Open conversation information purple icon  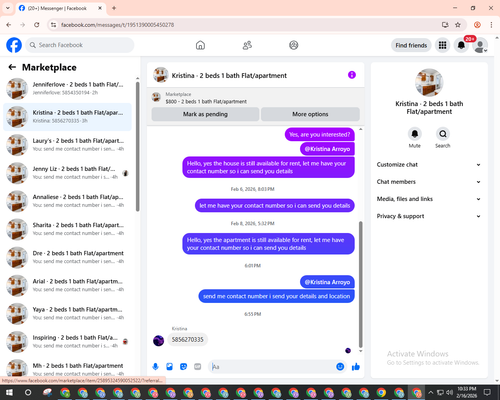(x=352, y=75)
